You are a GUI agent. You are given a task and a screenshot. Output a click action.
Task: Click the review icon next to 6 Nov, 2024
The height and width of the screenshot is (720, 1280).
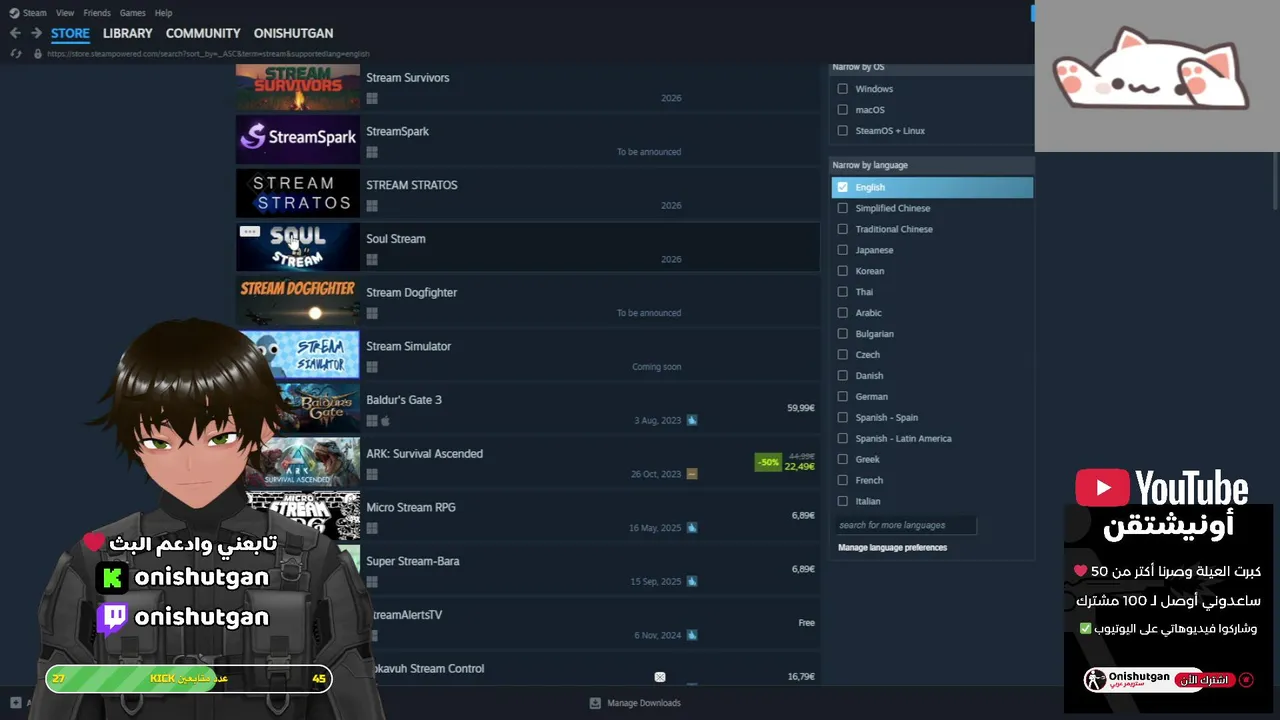coord(692,635)
